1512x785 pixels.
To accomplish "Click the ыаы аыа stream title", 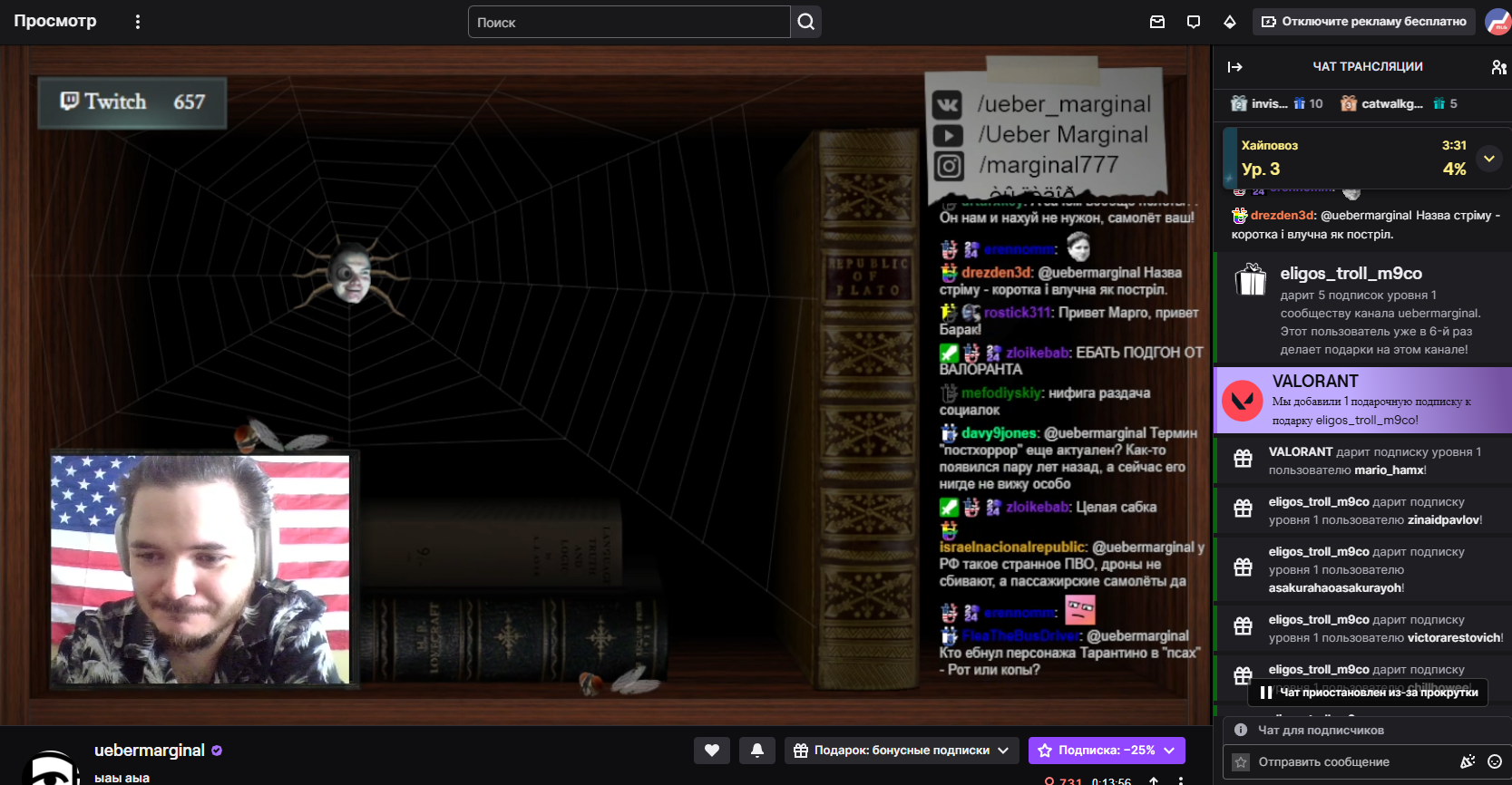I will 122,778.
